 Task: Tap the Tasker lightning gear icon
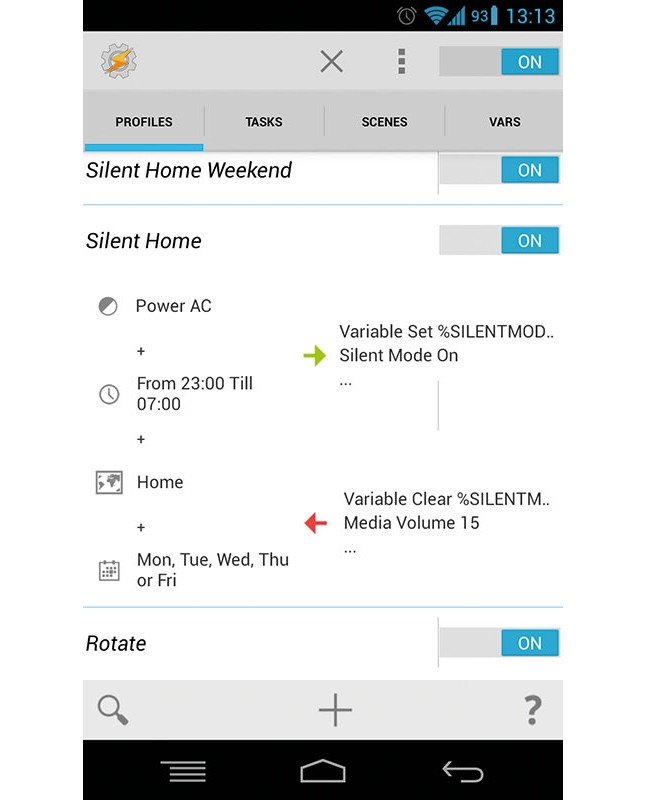(x=119, y=62)
